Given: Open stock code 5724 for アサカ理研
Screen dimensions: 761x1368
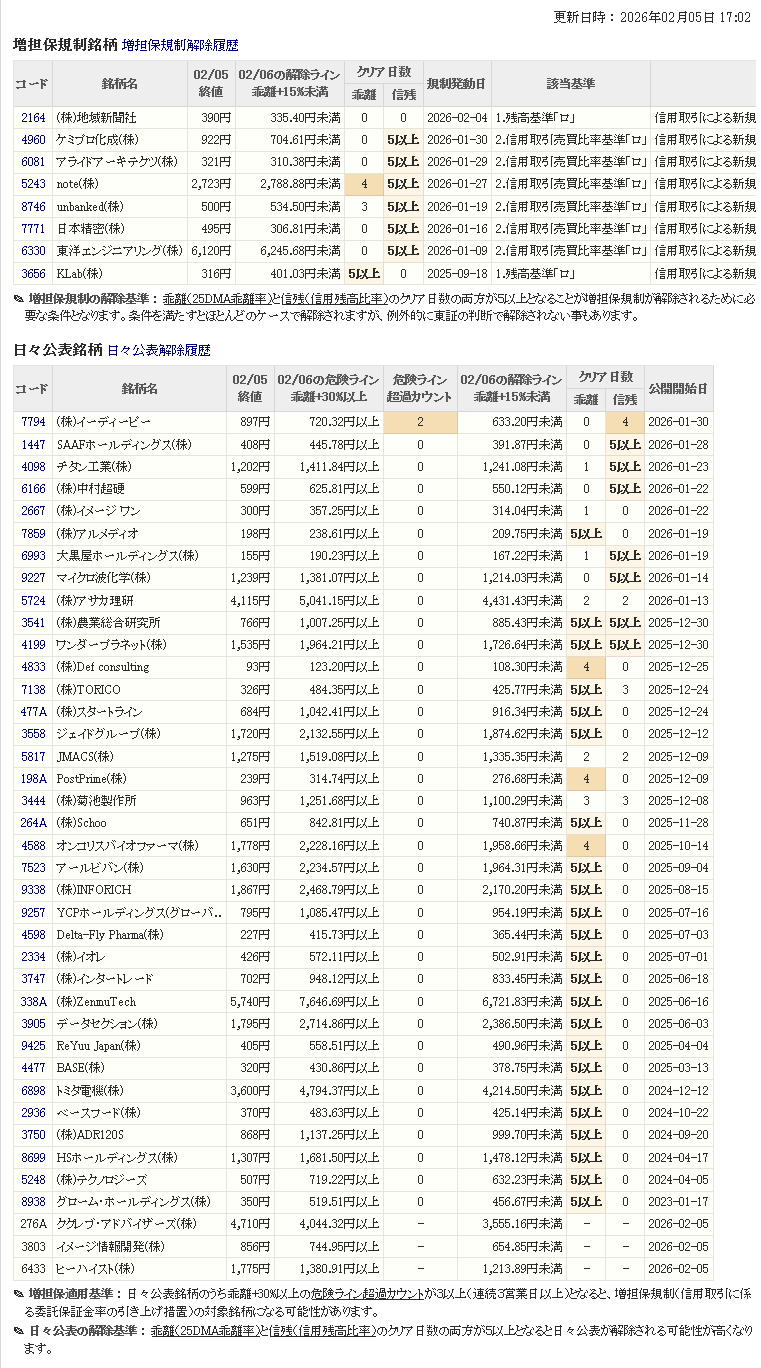Looking at the screenshot, I should 33,600.
